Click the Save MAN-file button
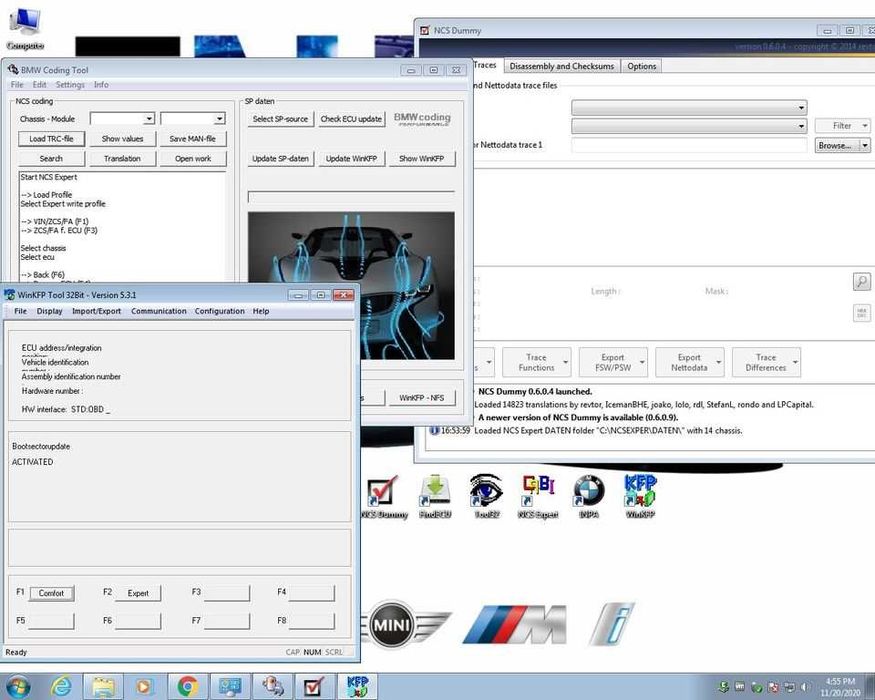875x700 pixels. click(x=193, y=138)
